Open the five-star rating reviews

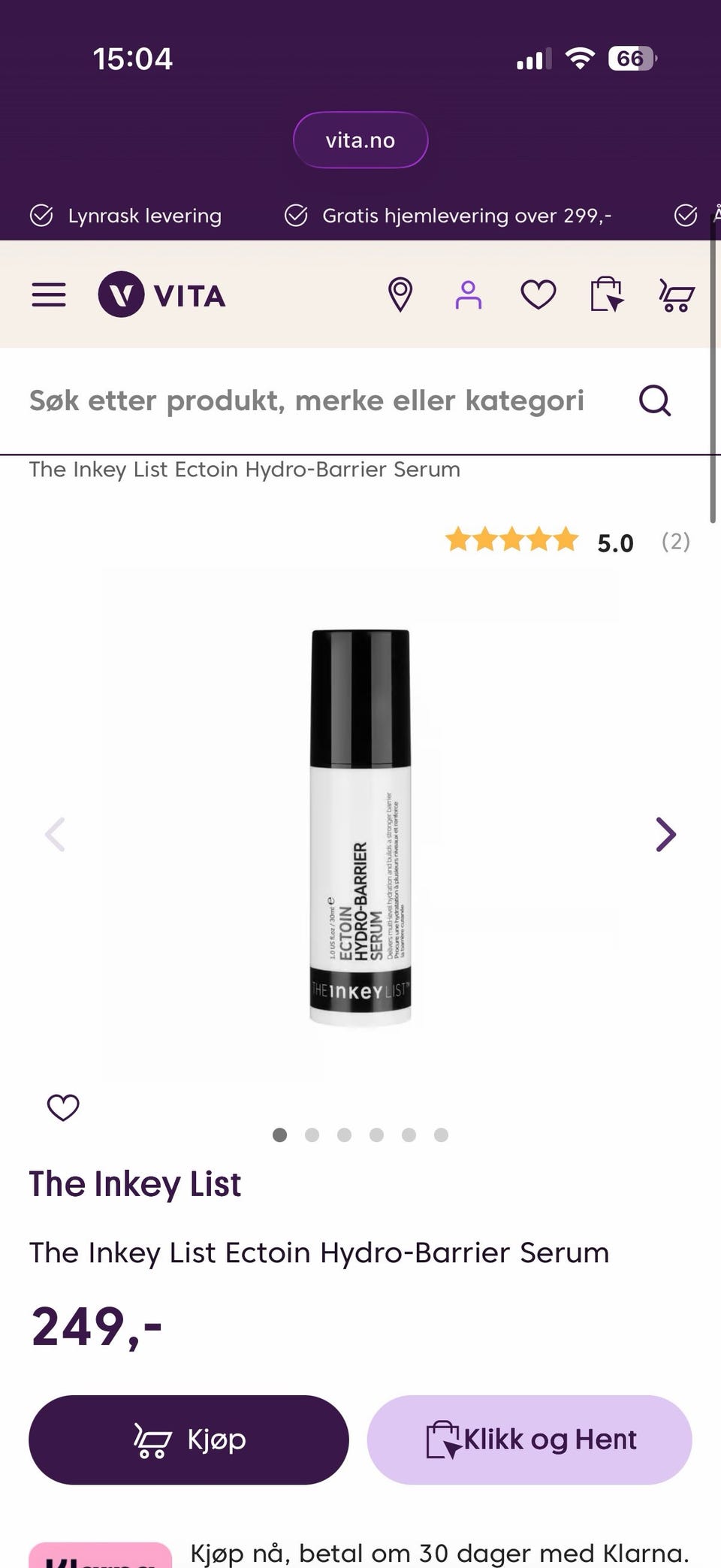(568, 541)
